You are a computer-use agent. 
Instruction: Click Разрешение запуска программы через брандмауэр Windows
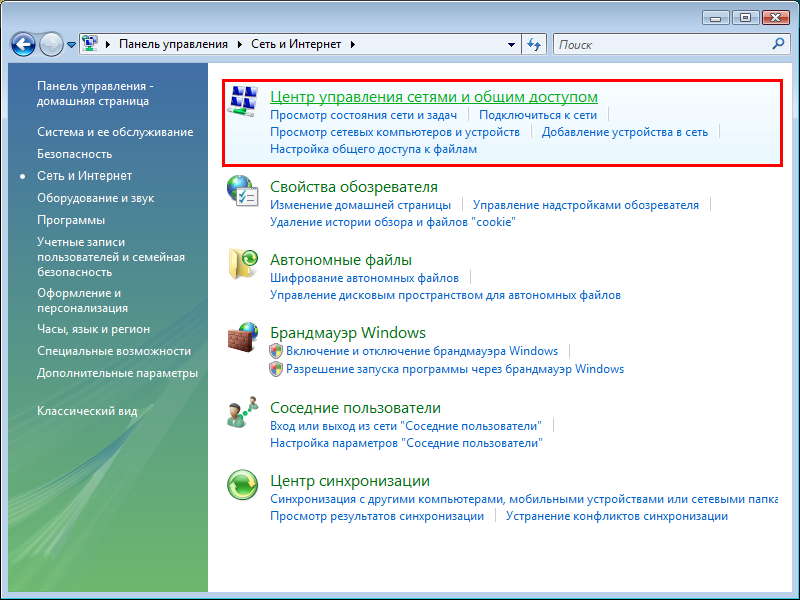[455, 369]
